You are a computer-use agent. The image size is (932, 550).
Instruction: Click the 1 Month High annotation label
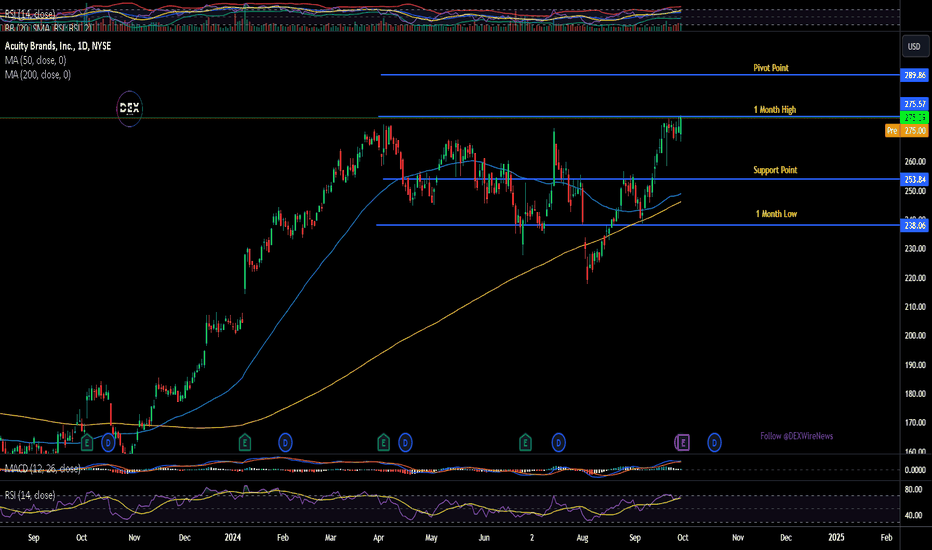tap(774, 109)
